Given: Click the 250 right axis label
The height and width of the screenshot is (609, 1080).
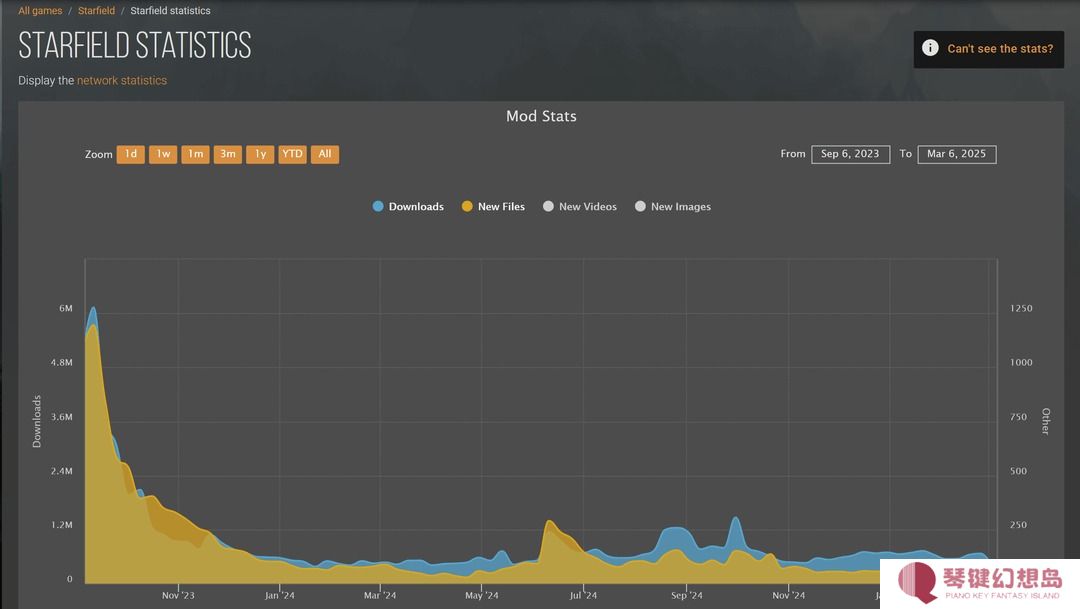Looking at the screenshot, I should coord(1019,525).
